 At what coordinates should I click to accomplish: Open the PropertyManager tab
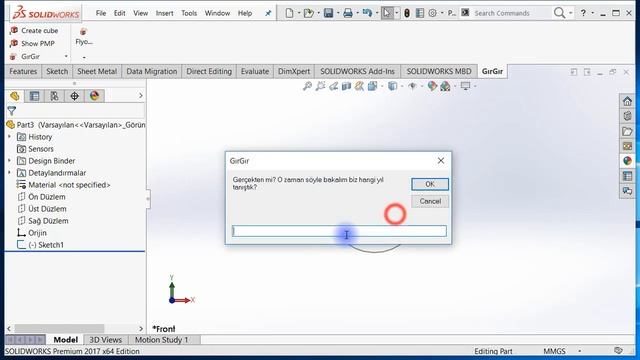tap(35, 96)
